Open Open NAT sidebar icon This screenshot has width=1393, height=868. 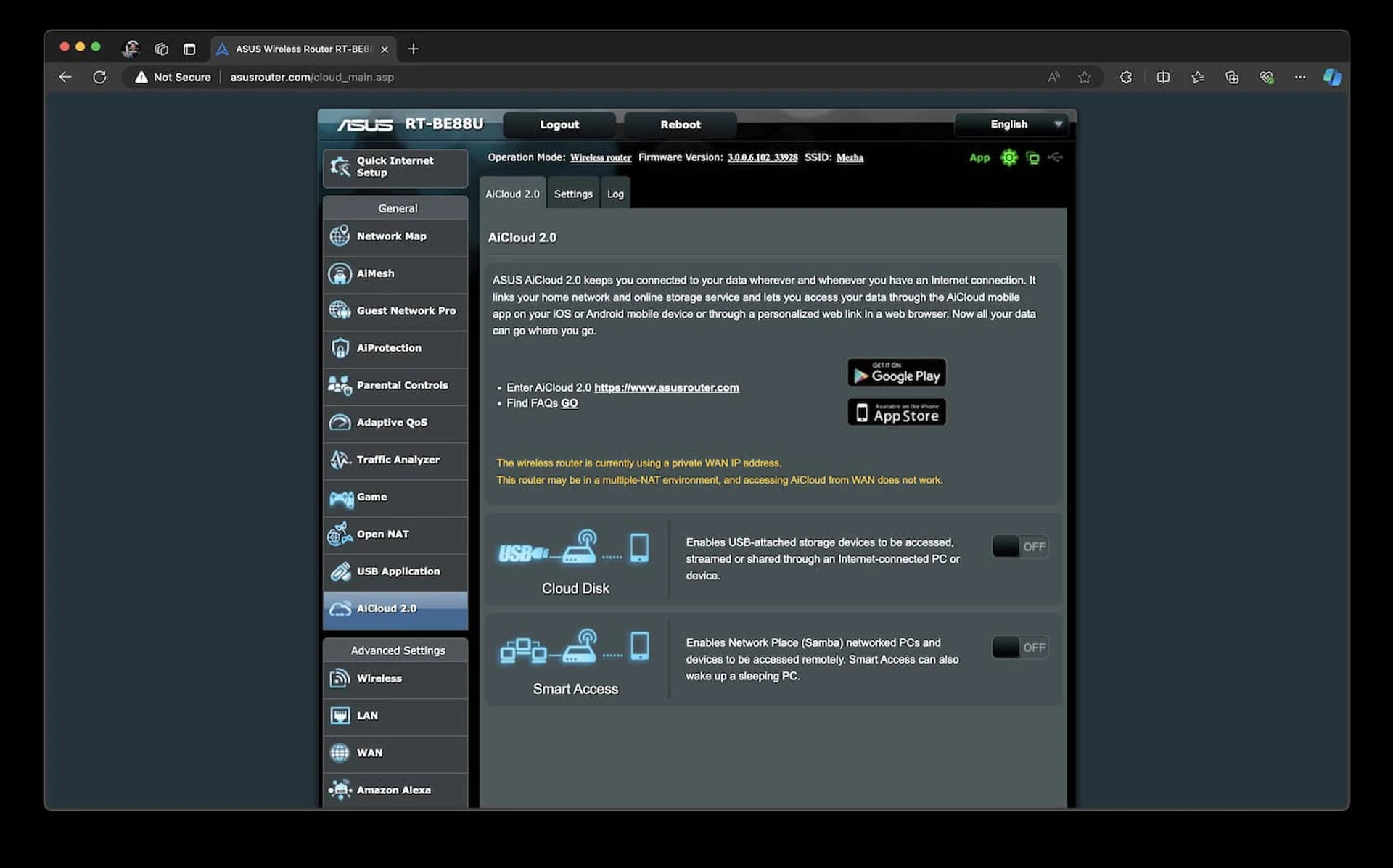coord(340,534)
